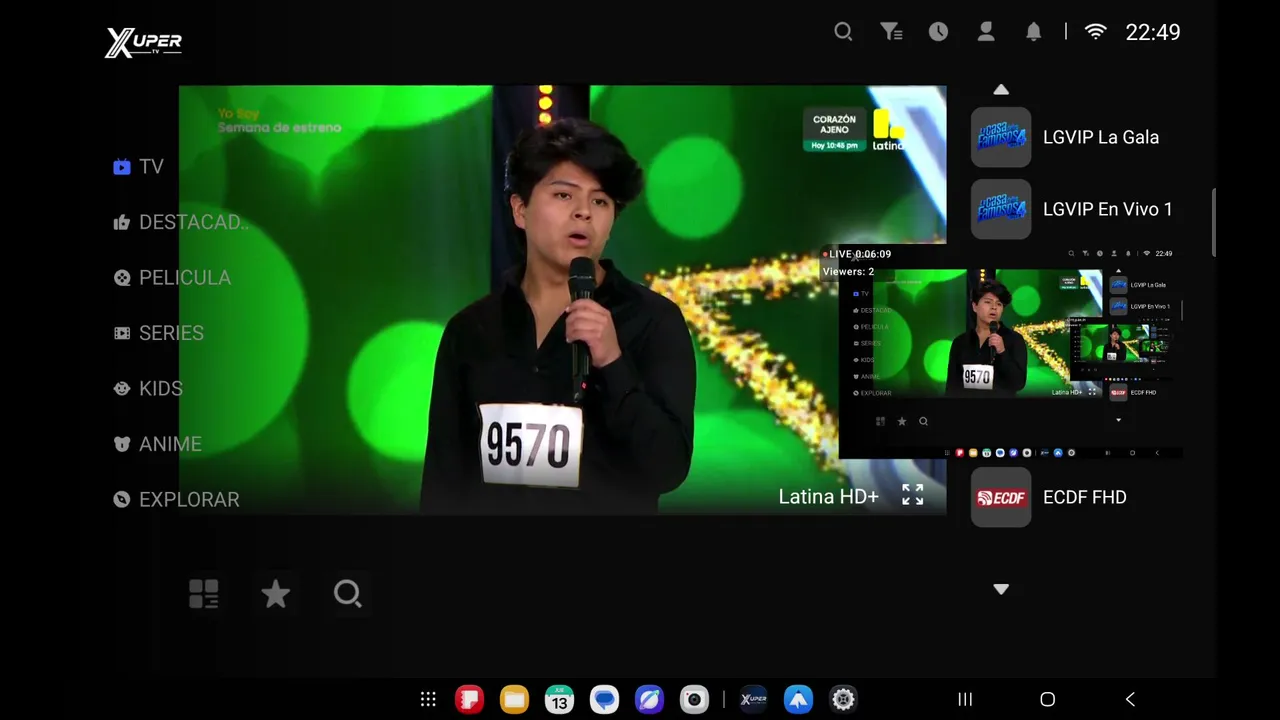
Task: Open the Settings gear in taskbar
Action: [x=843, y=700]
